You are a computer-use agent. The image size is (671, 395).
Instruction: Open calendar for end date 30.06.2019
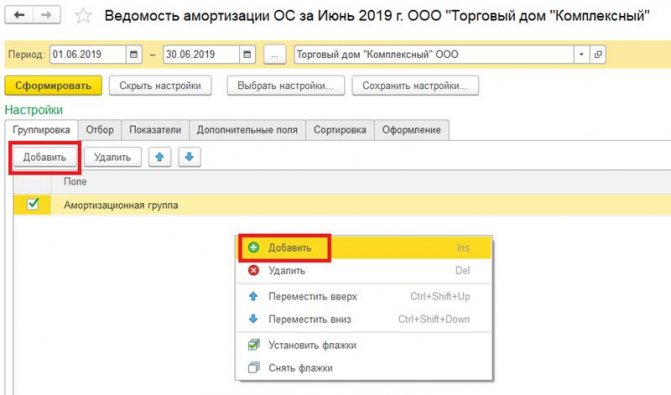(247, 54)
